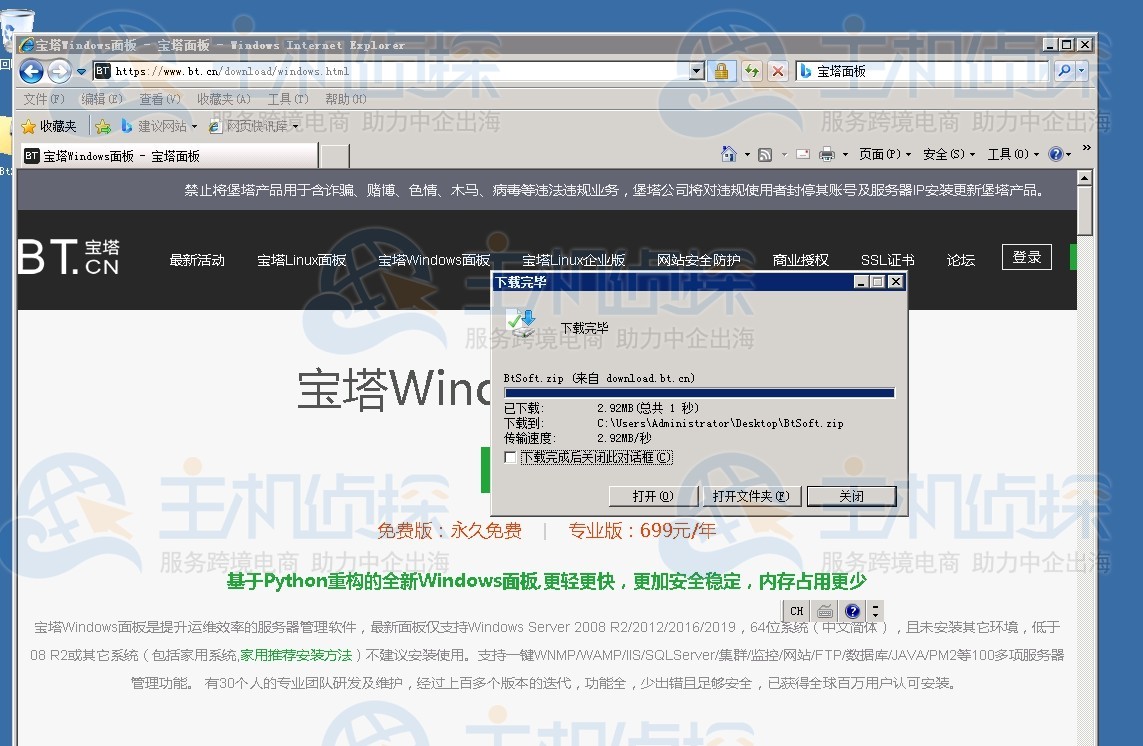Open the address bar history dropdown arrow
Image resolution: width=1143 pixels, height=746 pixels.
click(696, 71)
